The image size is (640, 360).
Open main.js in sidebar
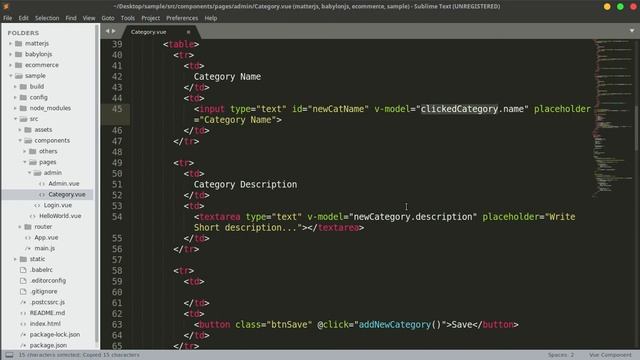pos(44,248)
